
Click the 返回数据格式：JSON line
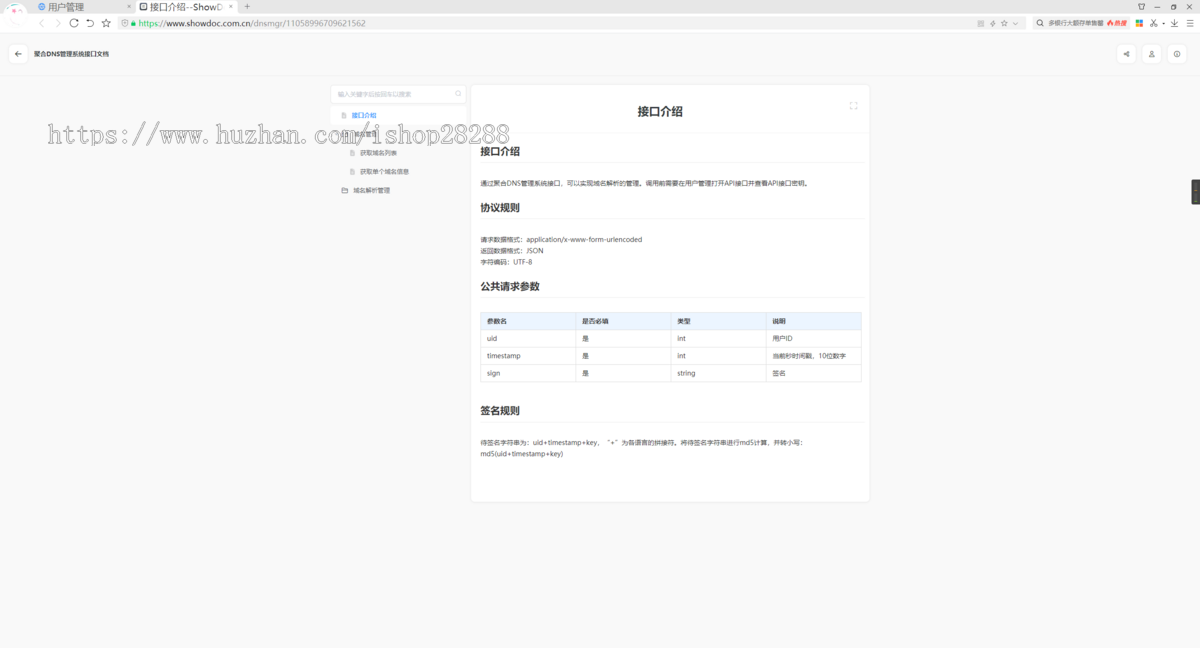tap(512, 251)
